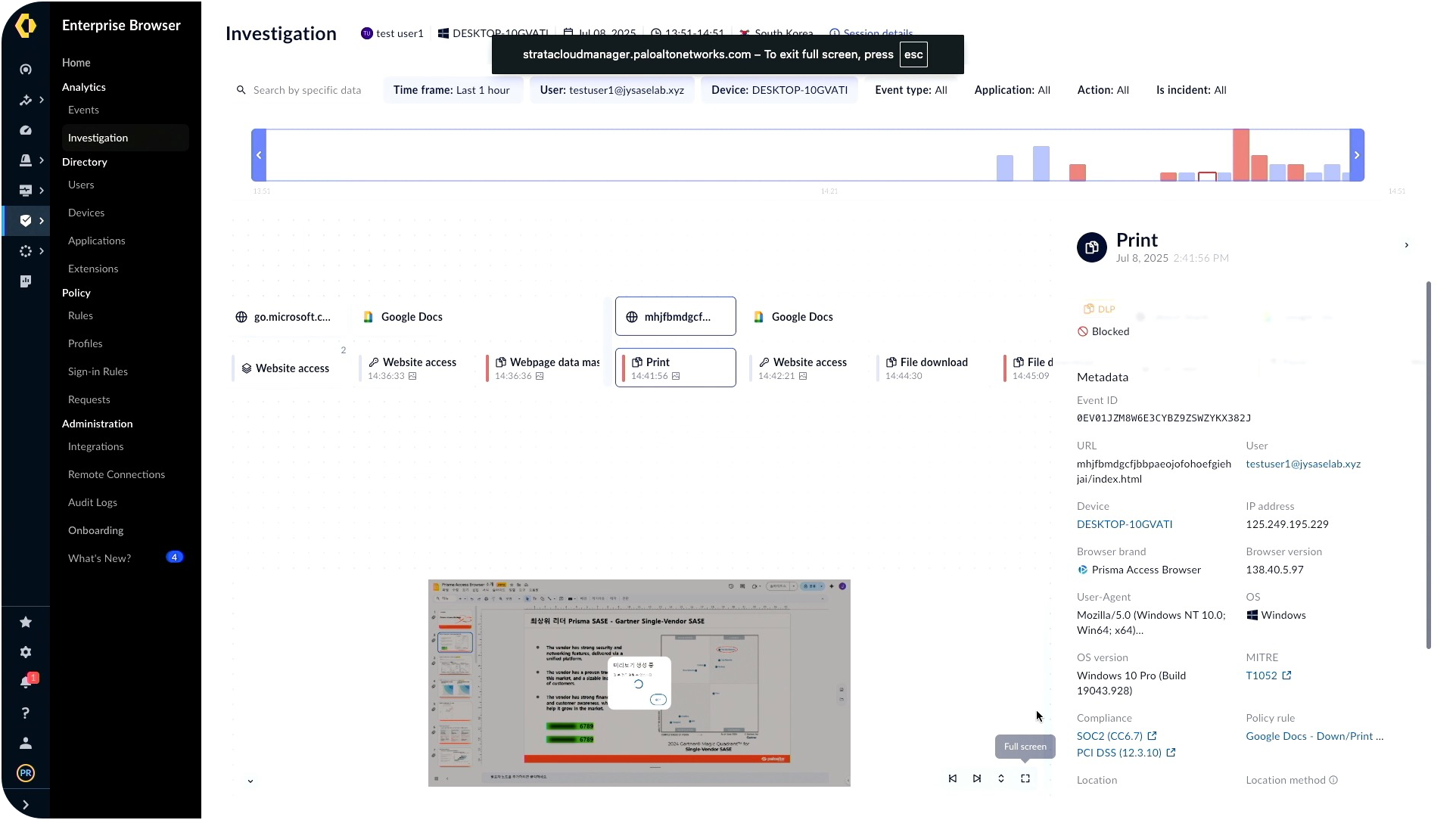1456x820 pixels.
Task: Open the user profile person icon
Action: point(26,743)
